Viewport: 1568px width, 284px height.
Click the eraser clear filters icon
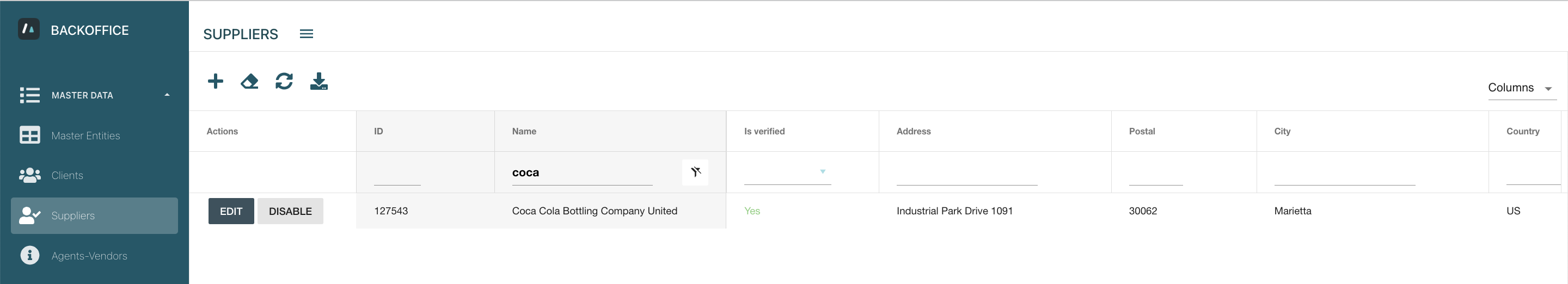(249, 82)
